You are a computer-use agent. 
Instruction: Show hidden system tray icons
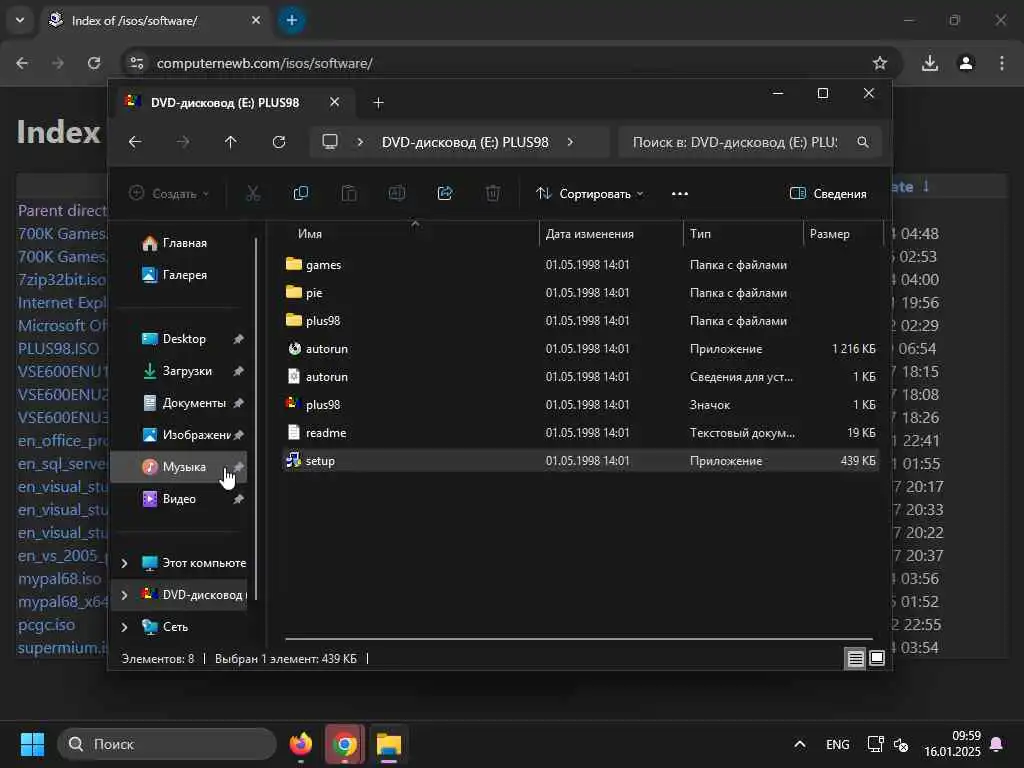click(799, 744)
